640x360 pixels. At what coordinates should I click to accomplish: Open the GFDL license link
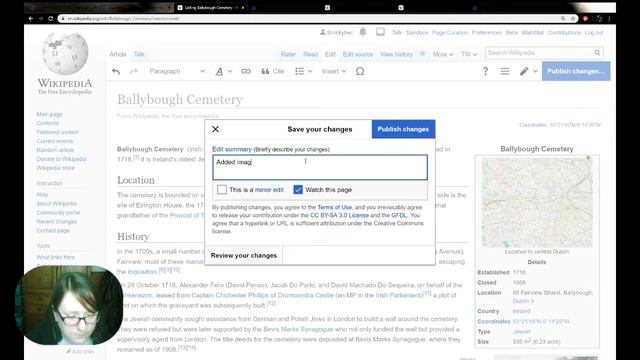click(x=399, y=215)
